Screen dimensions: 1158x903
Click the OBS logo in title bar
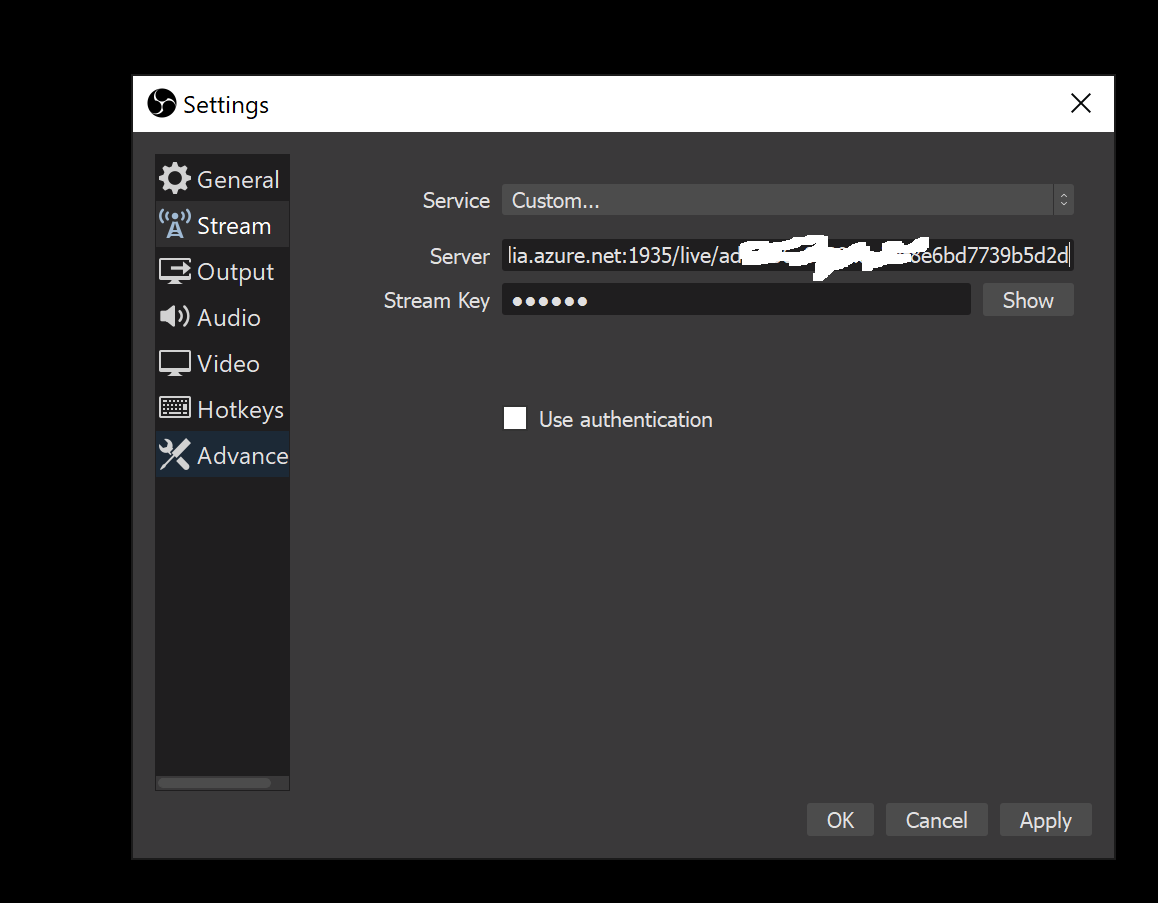point(162,104)
